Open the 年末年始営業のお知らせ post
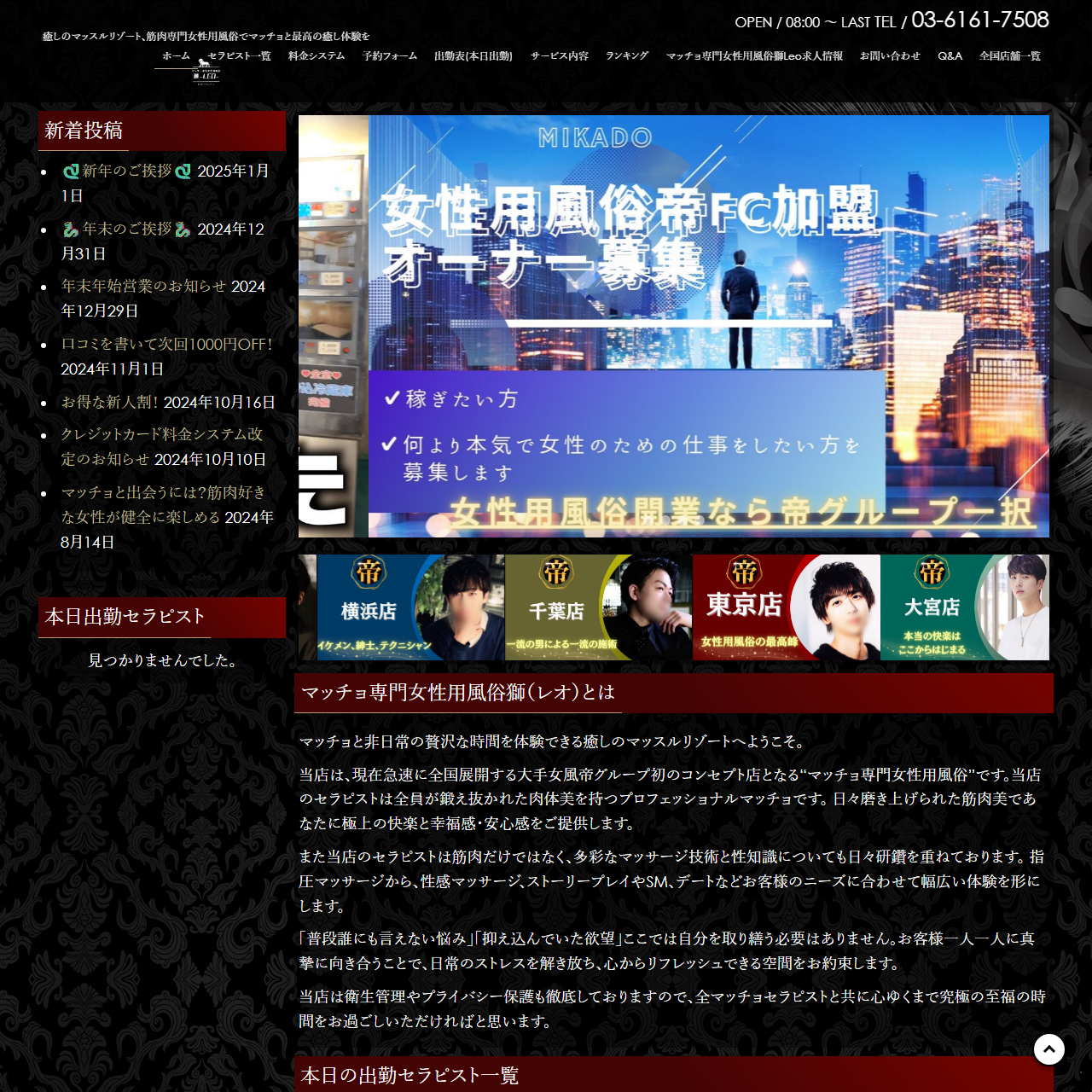The width and height of the screenshot is (1092, 1092). click(143, 286)
